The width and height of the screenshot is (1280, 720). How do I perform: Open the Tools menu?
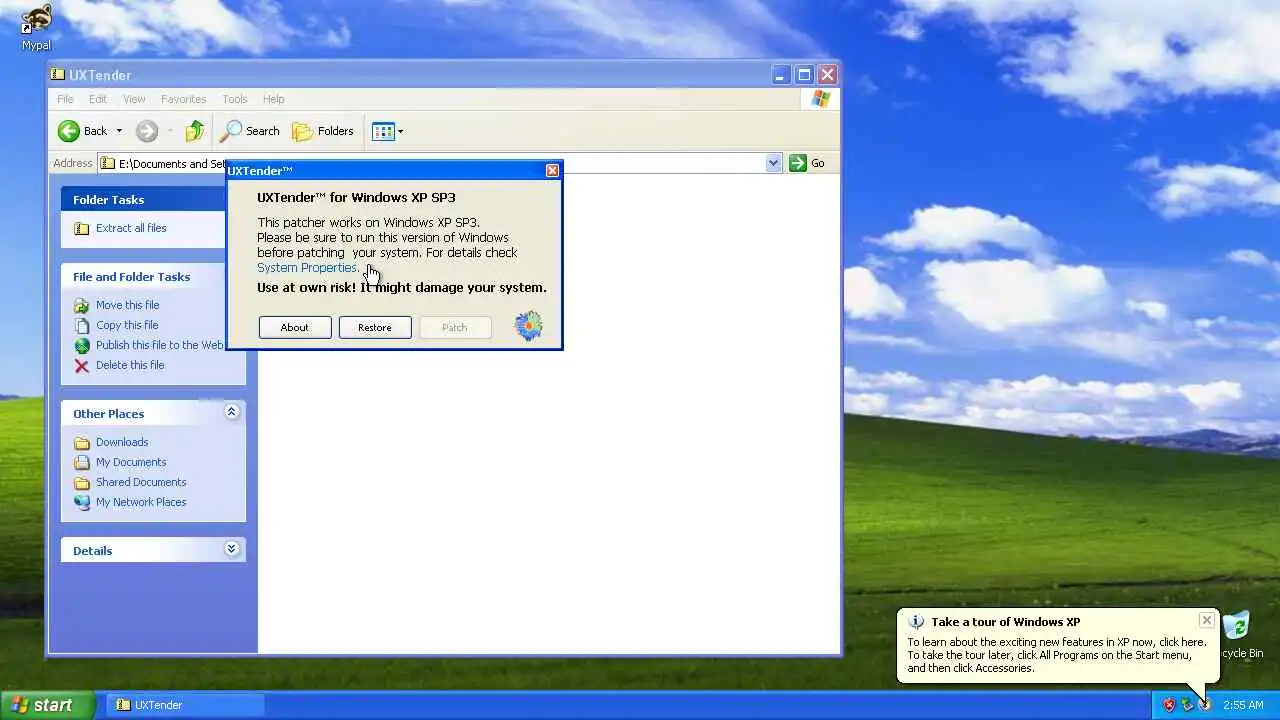tap(235, 99)
